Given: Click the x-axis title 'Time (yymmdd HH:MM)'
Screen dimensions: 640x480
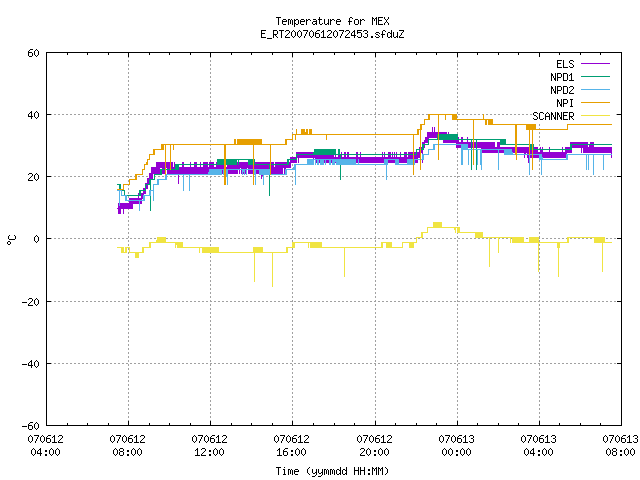Looking at the screenshot, I should 332,471.
